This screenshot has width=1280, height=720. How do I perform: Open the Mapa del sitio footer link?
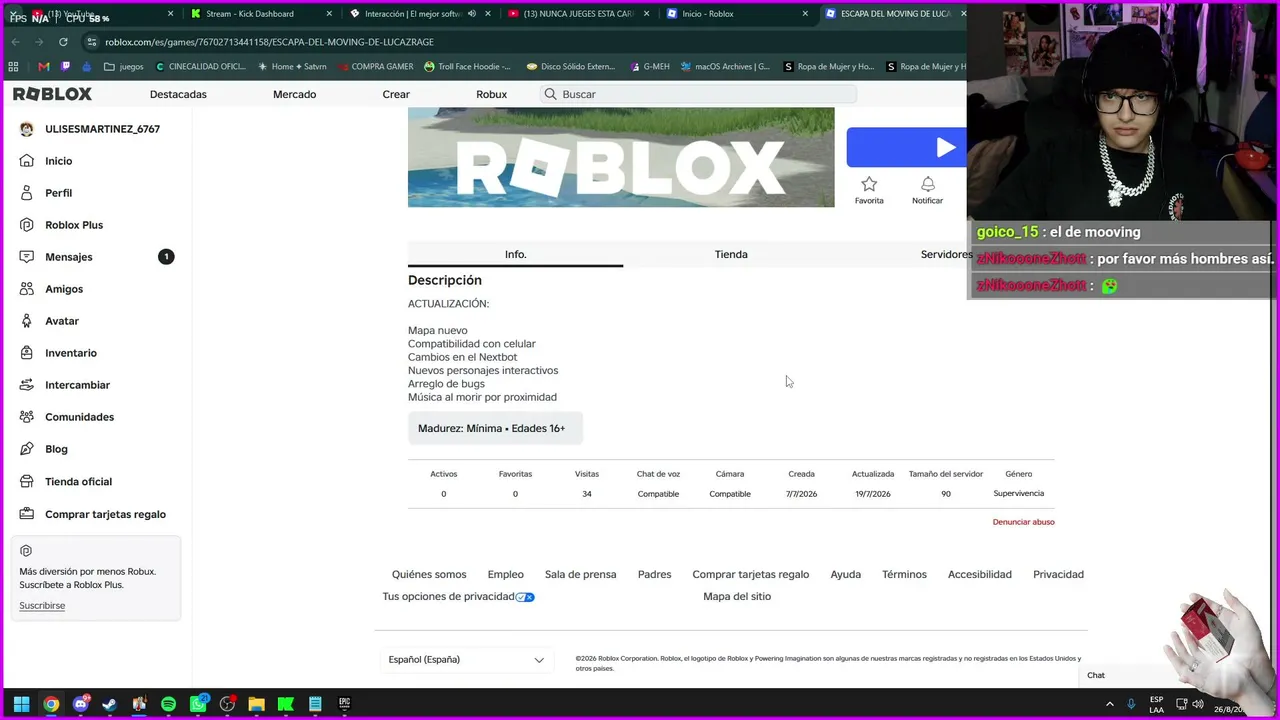tap(737, 597)
